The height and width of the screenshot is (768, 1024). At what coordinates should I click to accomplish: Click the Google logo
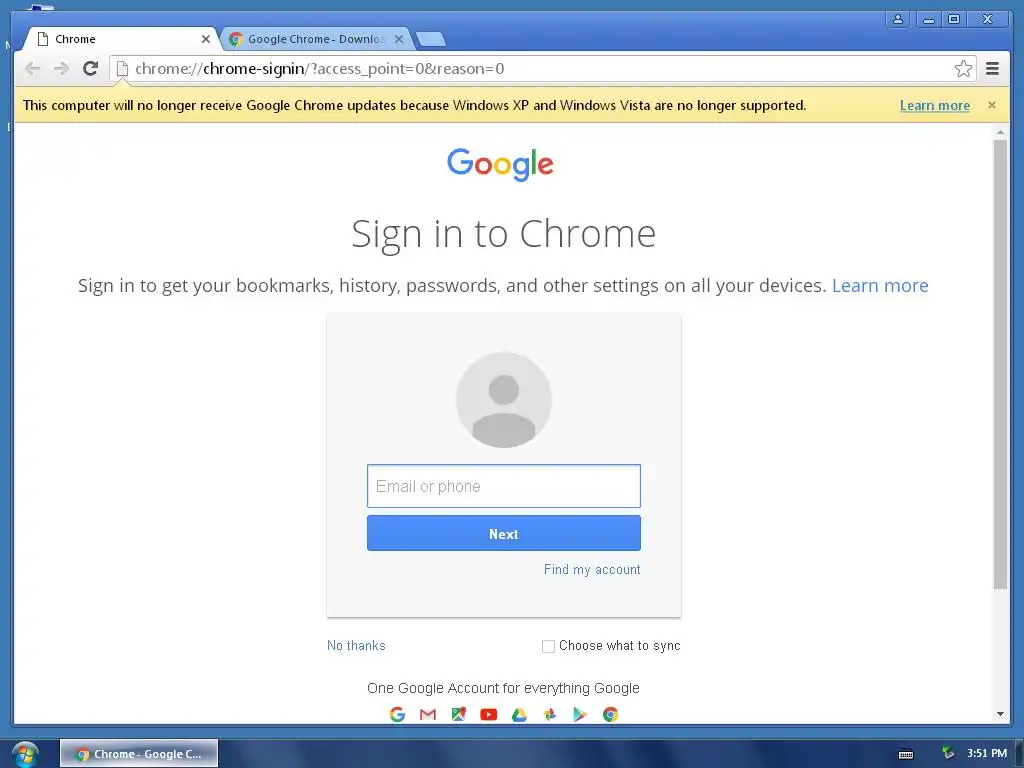(x=500, y=164)
